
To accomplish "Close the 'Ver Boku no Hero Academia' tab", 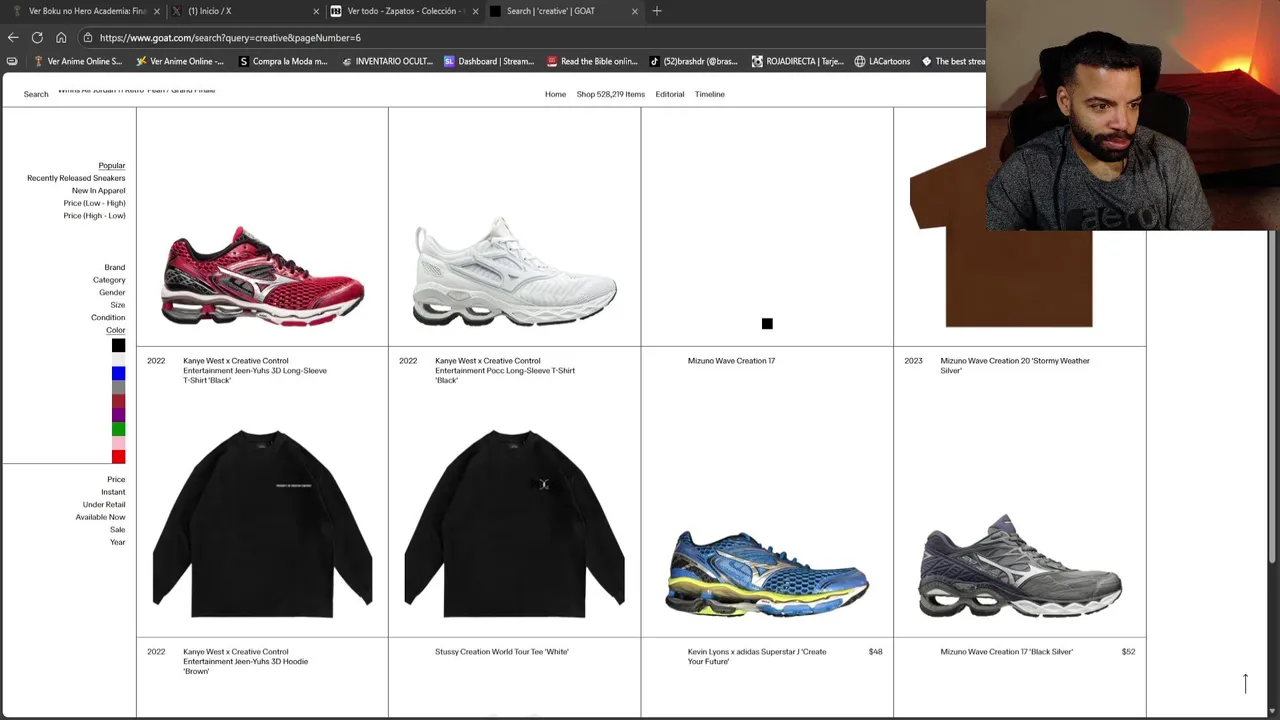I will (x=156, y=11).
